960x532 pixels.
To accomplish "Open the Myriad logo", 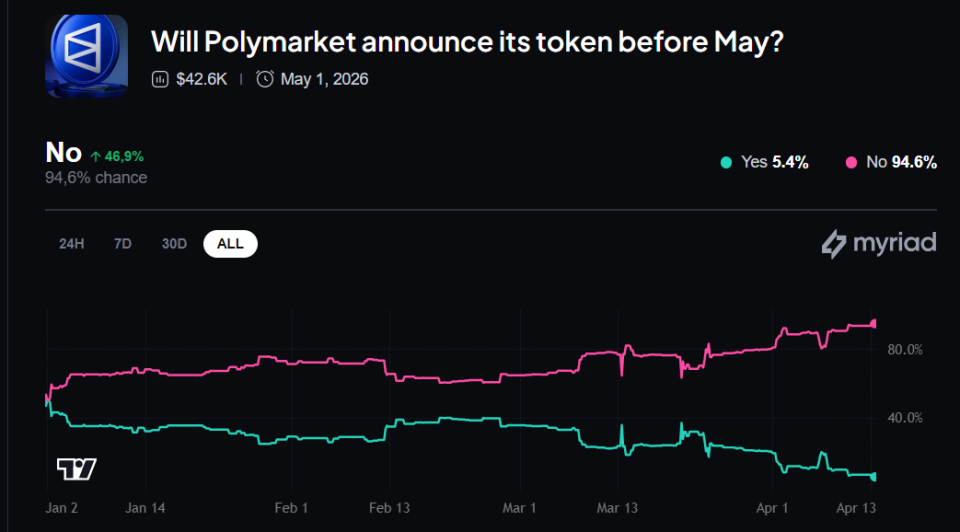I will (x=879, y=243).
